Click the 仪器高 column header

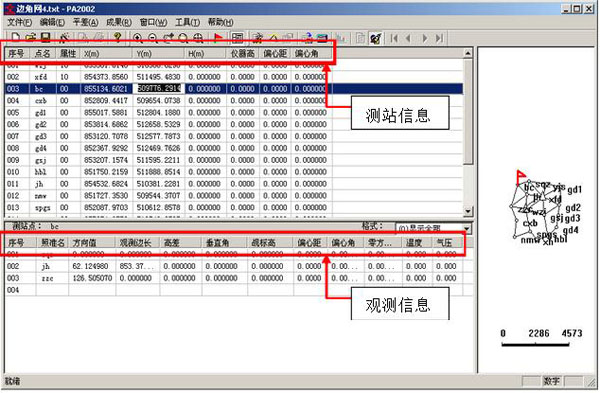(243, 54)
